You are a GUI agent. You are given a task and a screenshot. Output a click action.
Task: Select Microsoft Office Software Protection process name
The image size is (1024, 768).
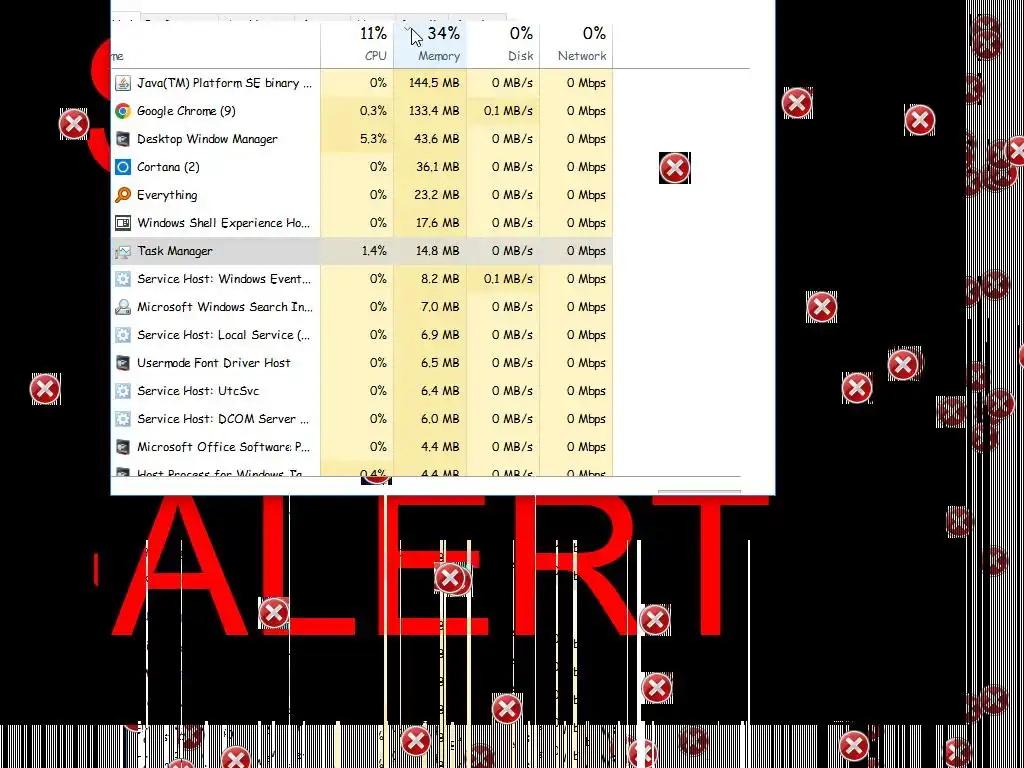223,447
